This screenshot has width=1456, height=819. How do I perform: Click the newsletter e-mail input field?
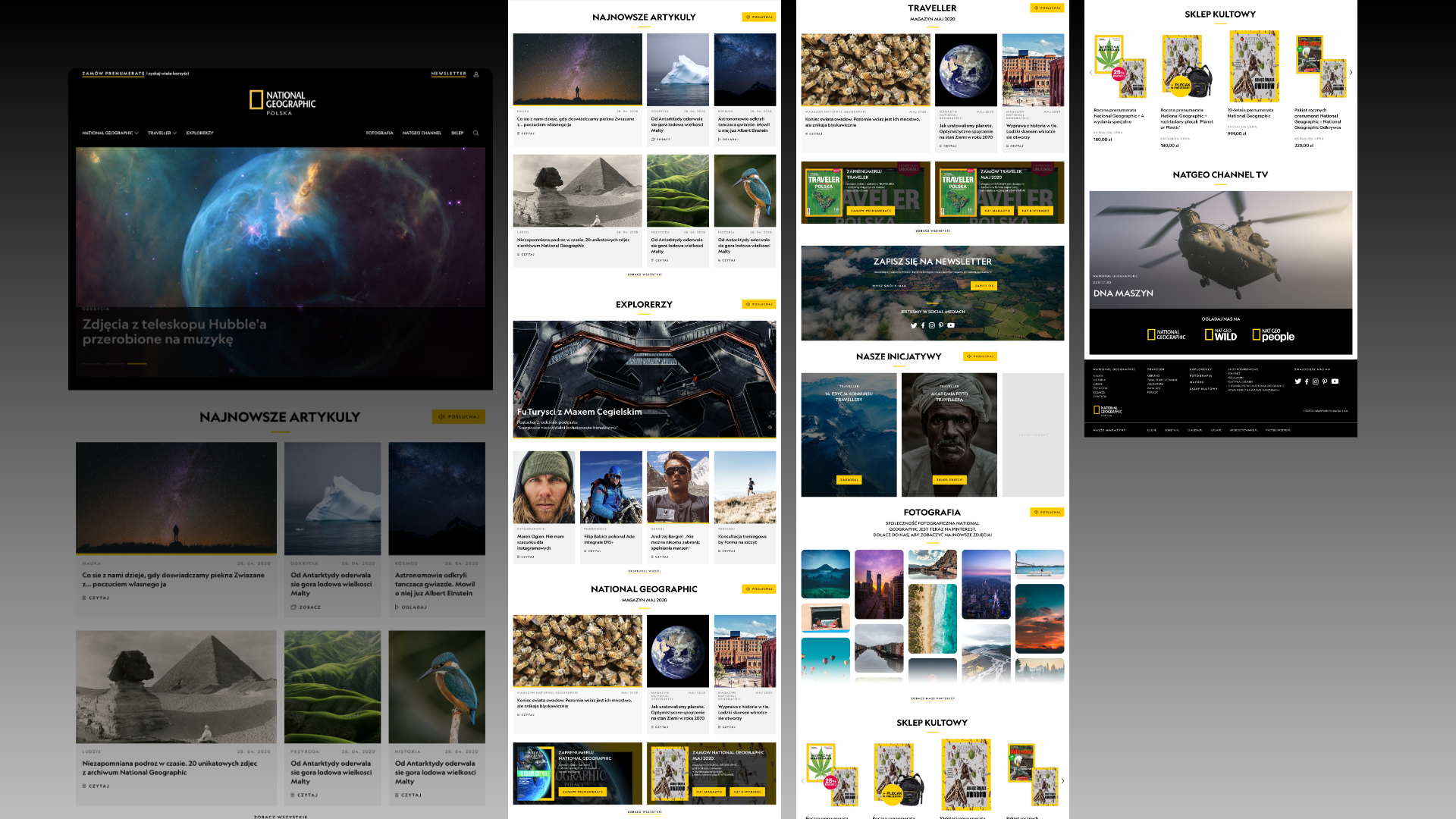pos(919,286)
